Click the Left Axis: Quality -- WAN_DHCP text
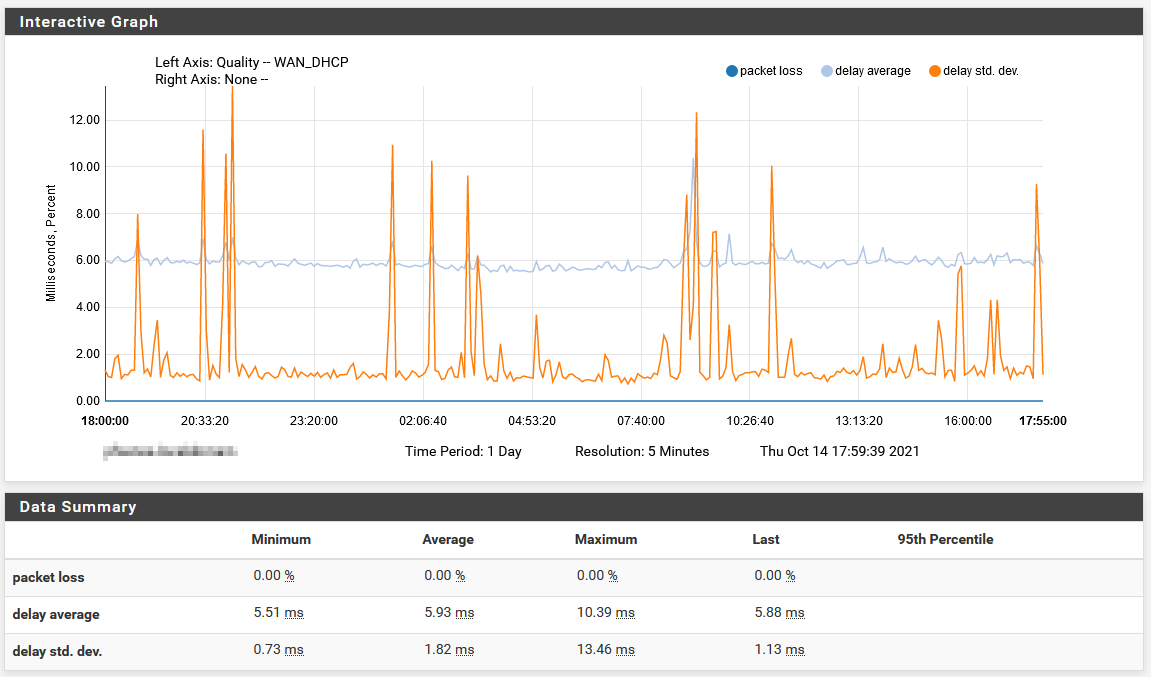The height and width of the screenshot is (677, 1151). (x=252, y=62)
